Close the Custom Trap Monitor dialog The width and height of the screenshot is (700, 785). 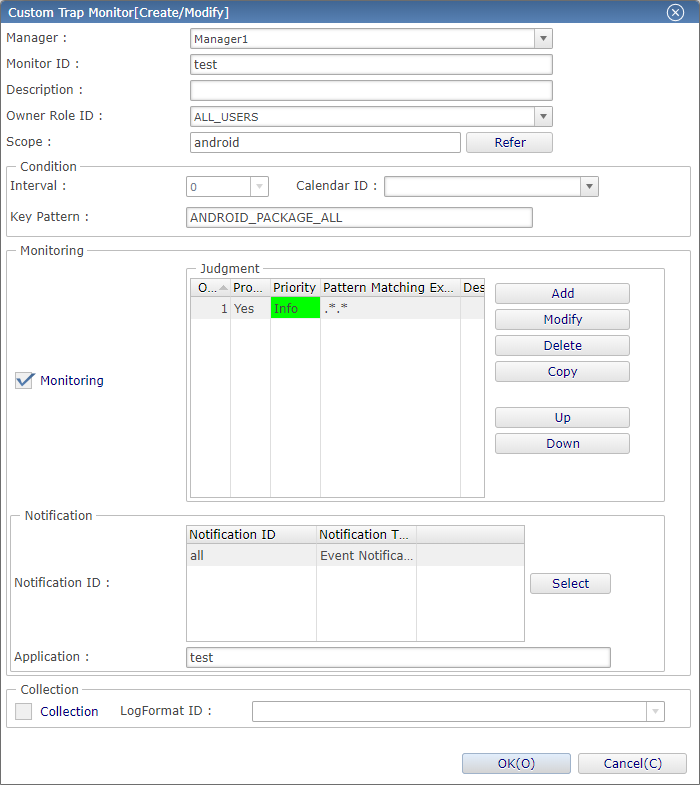(x=675, y=12)
